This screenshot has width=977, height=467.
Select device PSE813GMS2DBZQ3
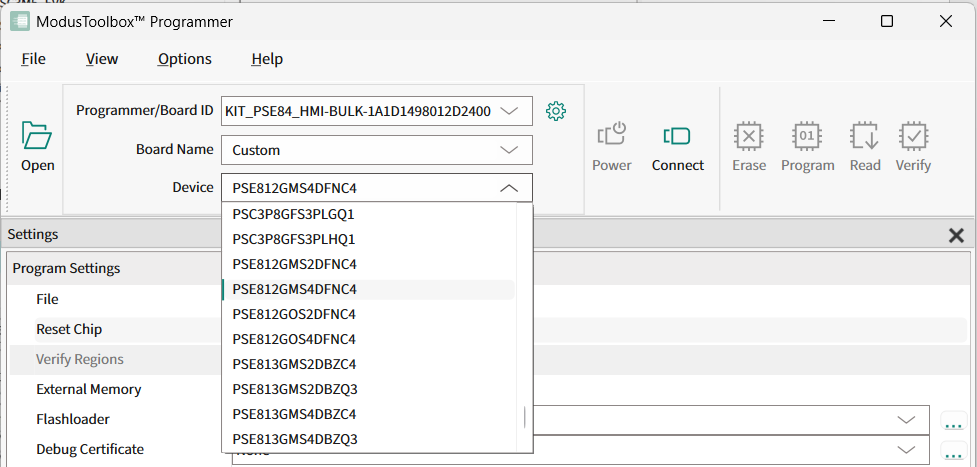(x=369, y=389)
